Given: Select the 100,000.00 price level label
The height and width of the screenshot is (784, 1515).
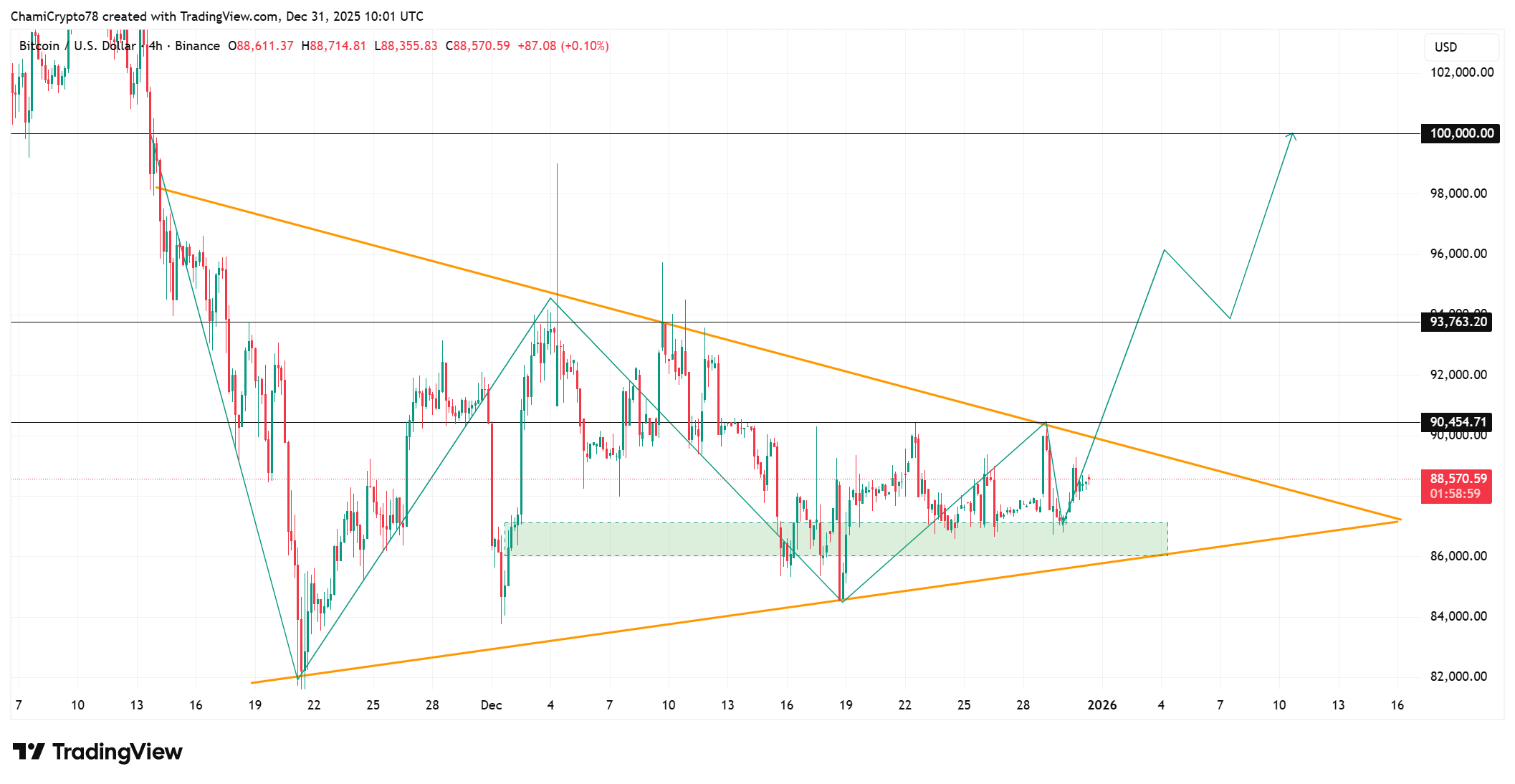Looking at the screenshot, I should click(x=1462, y=133).
